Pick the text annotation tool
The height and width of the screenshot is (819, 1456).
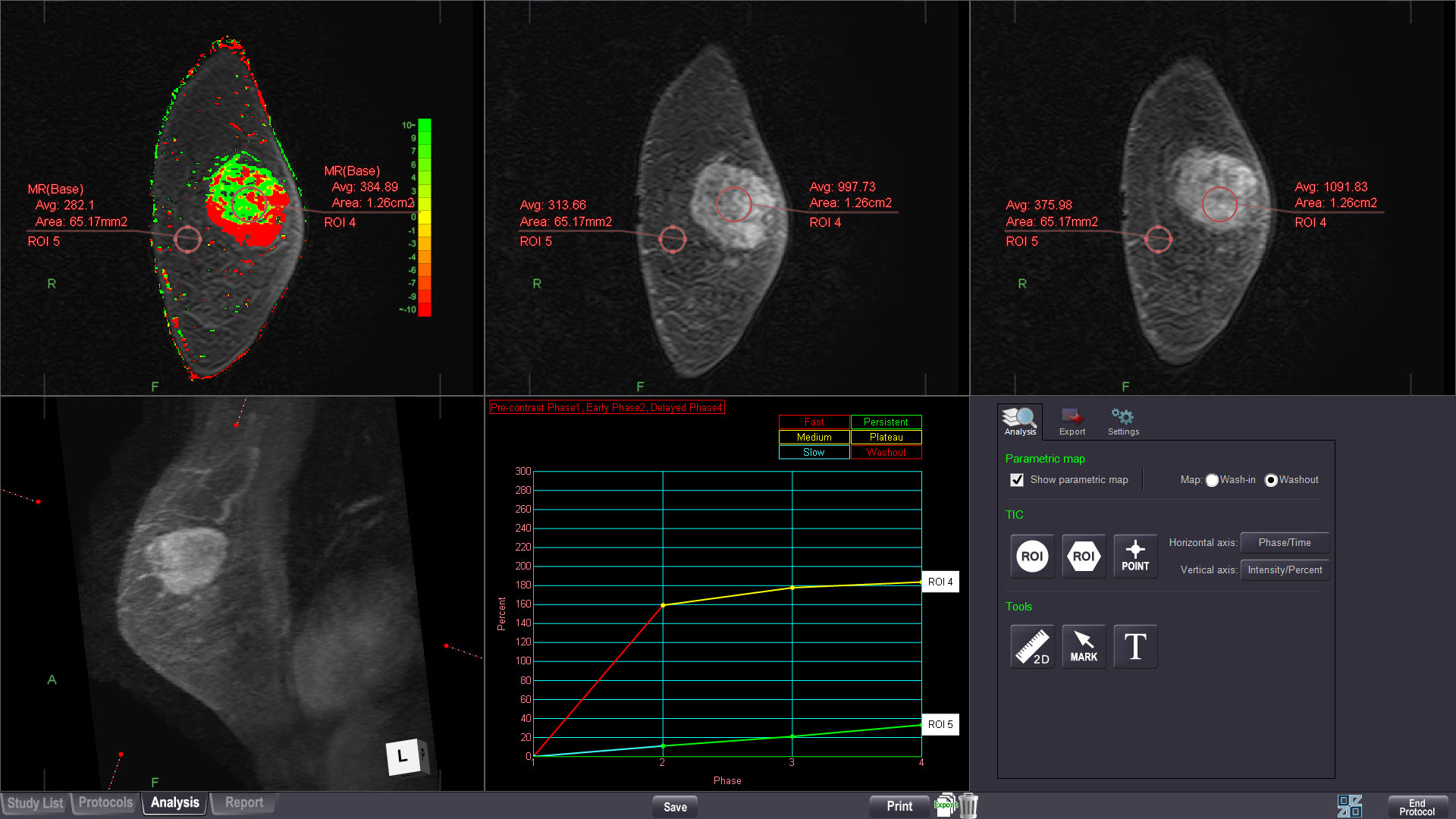(x=1134, y=647)
